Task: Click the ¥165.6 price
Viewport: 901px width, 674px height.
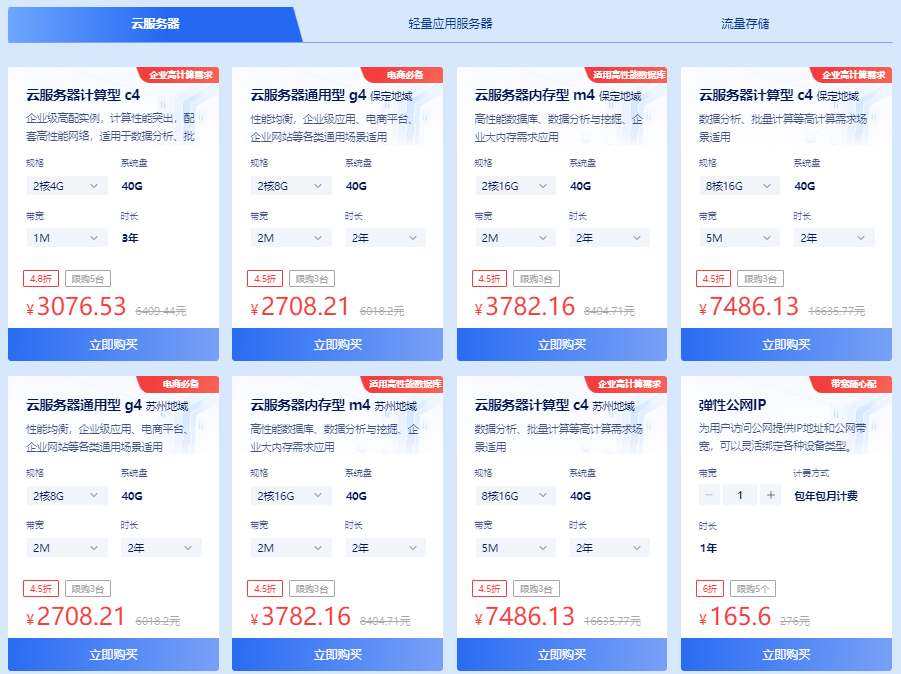Action: [735, 617]
